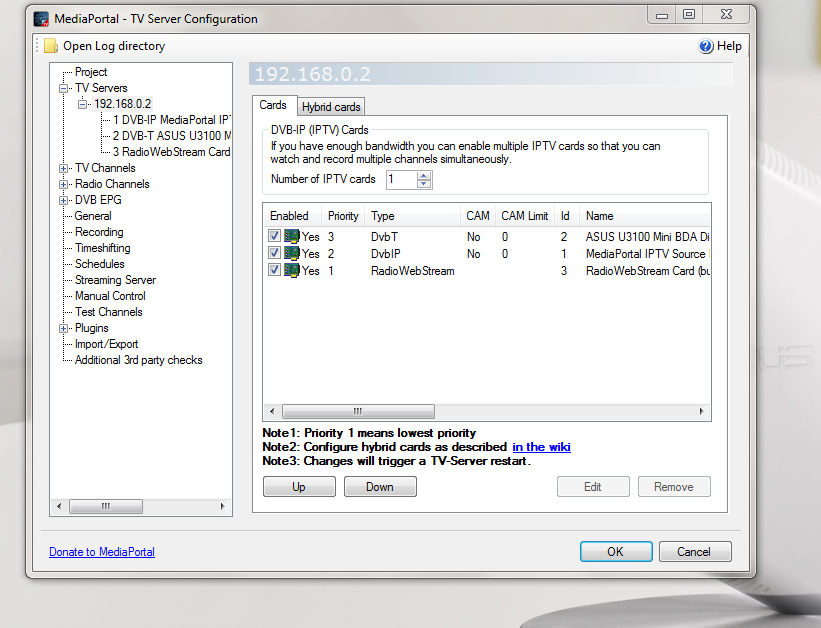Viewport: 821px width, 628px height.
Task: Click the CAM column header
Action: [x=478, y=216]
